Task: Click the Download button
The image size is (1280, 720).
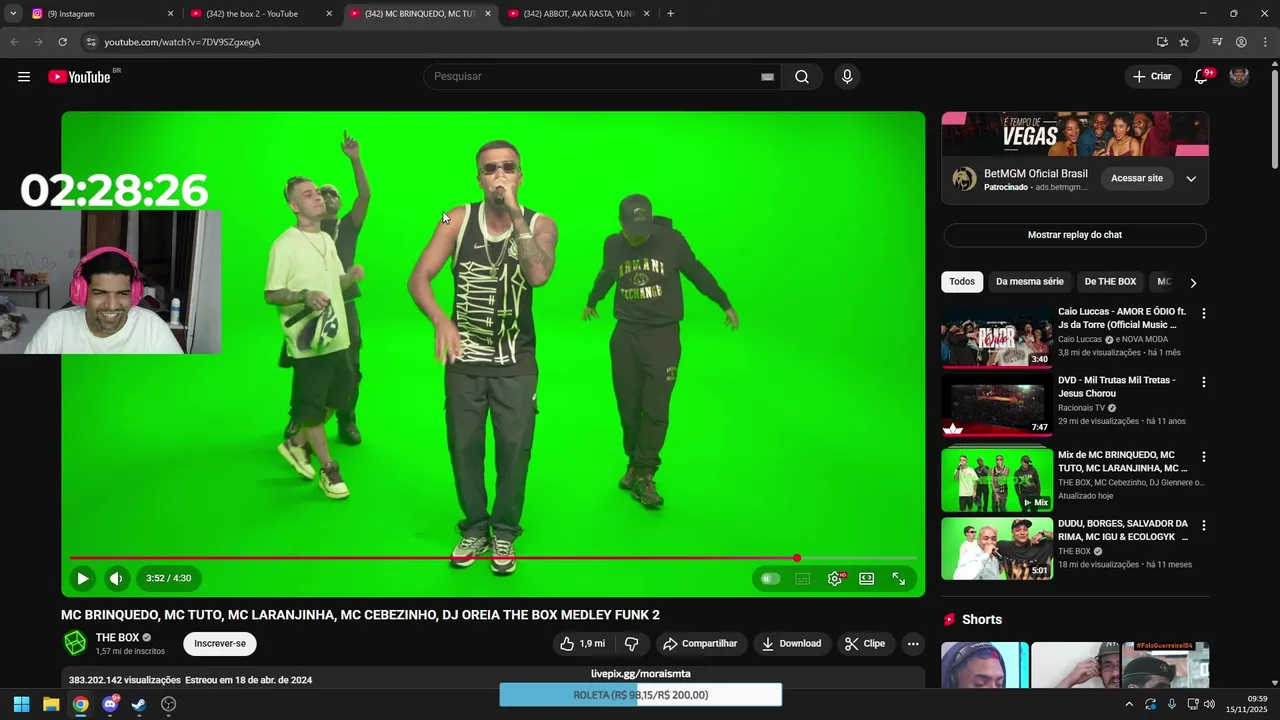Action: (x=791, y=644)
